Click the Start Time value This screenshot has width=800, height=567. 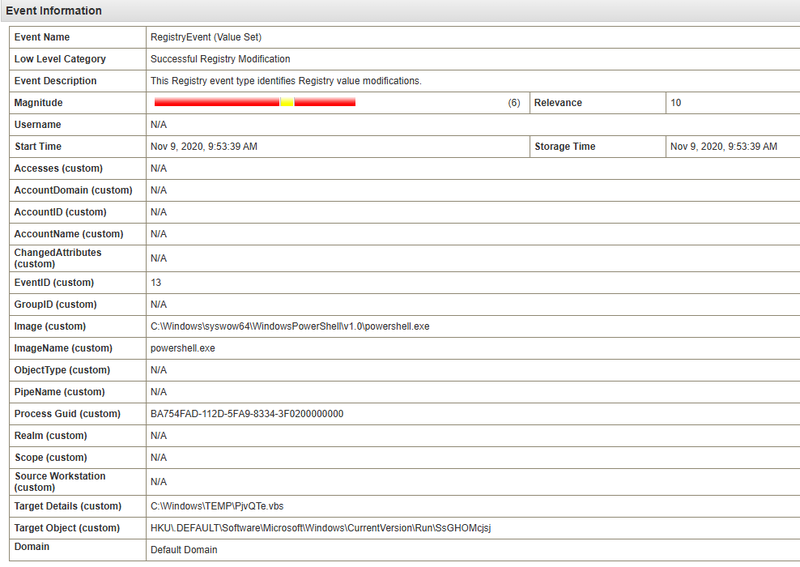(x=204, y=147)
